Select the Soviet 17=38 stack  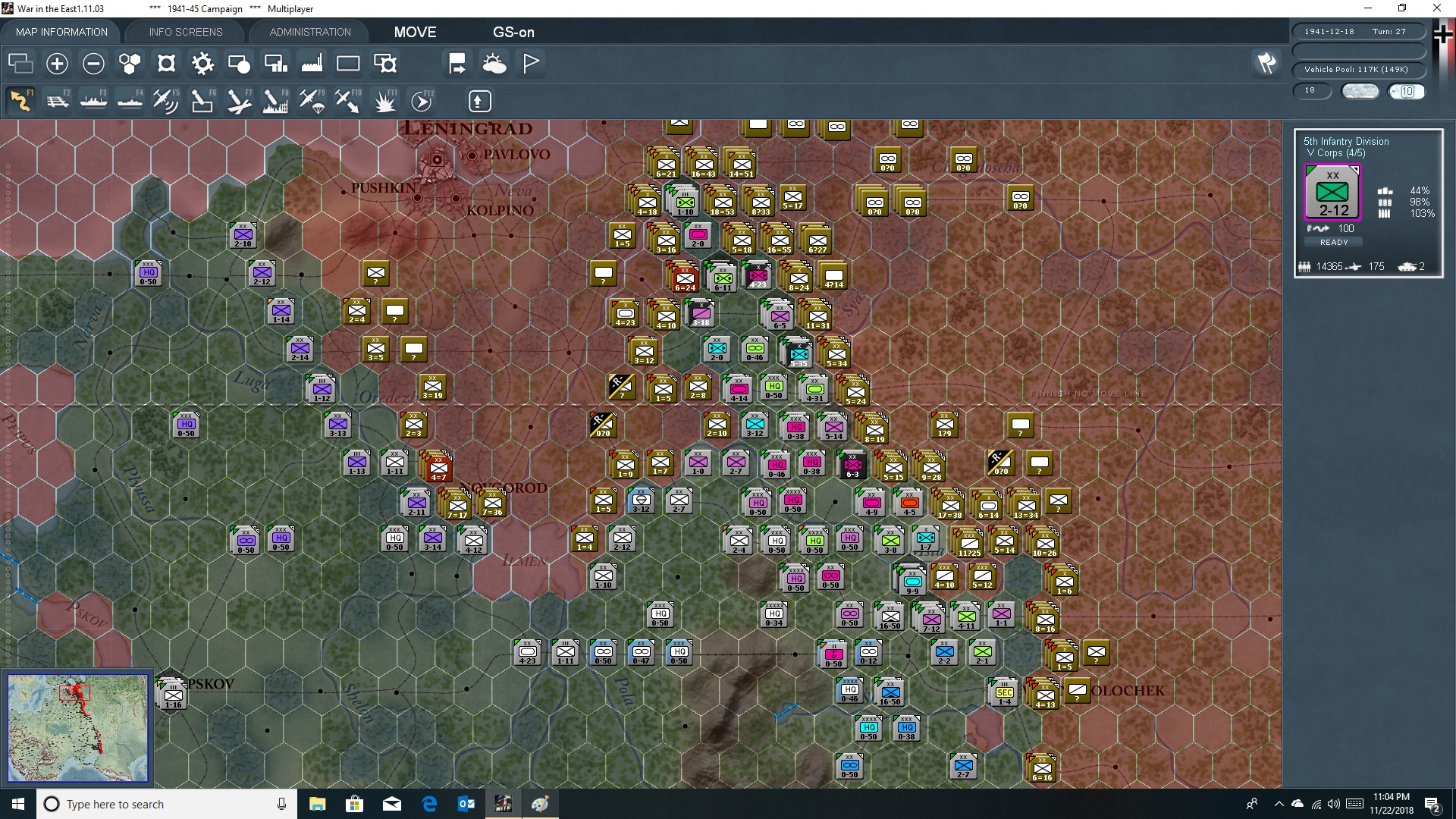949,506
